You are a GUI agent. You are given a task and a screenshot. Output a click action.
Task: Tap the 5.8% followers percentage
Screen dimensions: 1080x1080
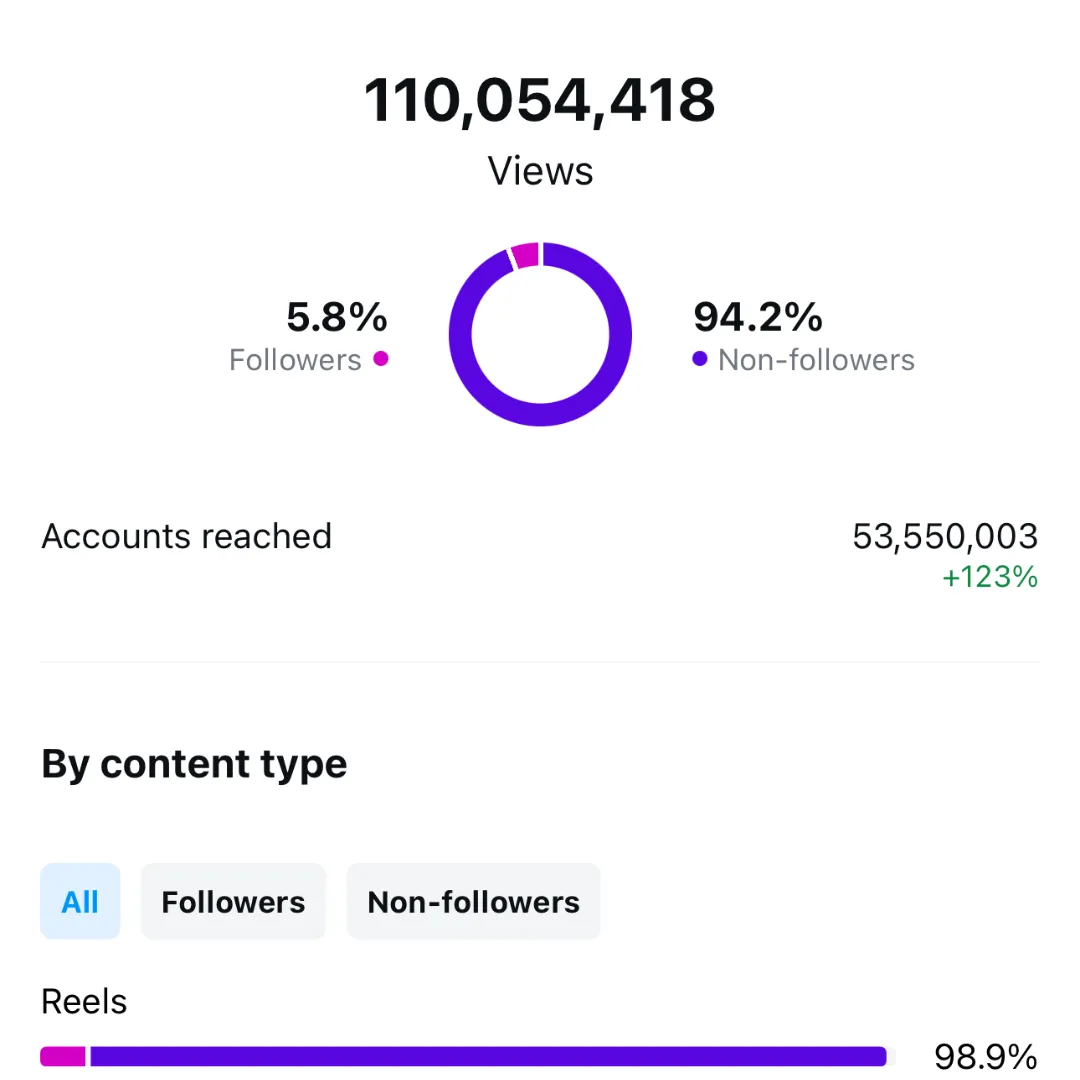coord(337,317)
